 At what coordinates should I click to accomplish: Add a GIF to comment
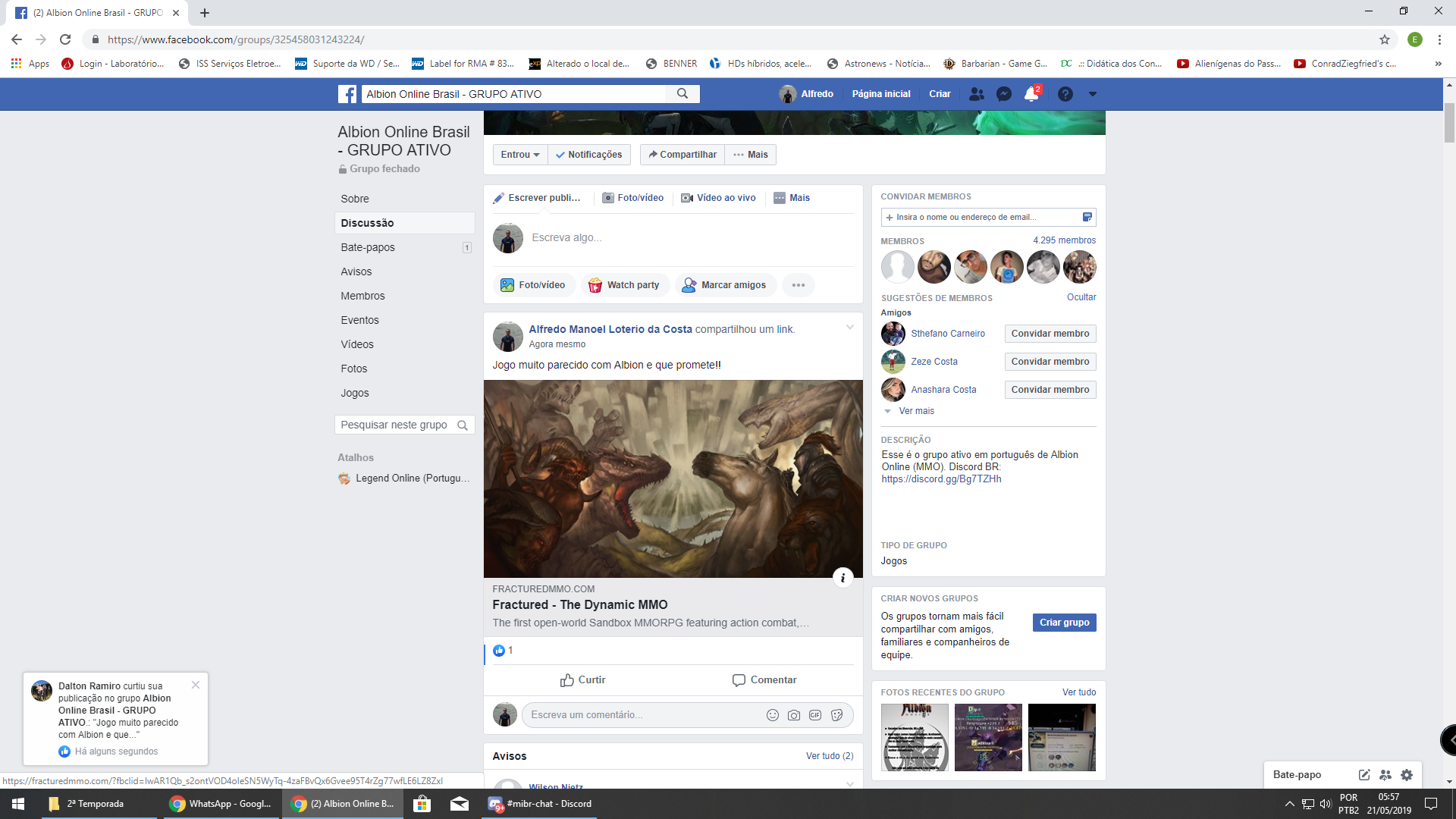point(815,715)
